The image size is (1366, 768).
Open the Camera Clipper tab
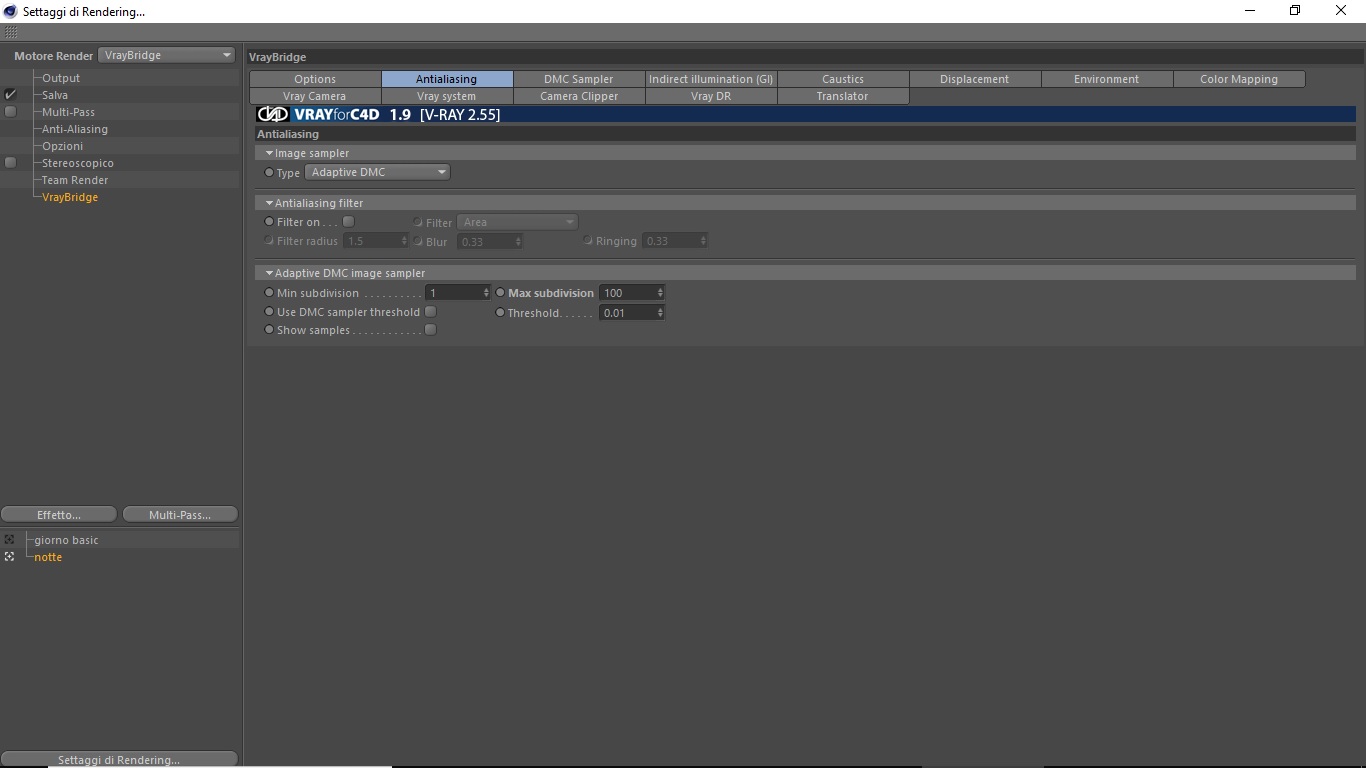pos(579,96)
